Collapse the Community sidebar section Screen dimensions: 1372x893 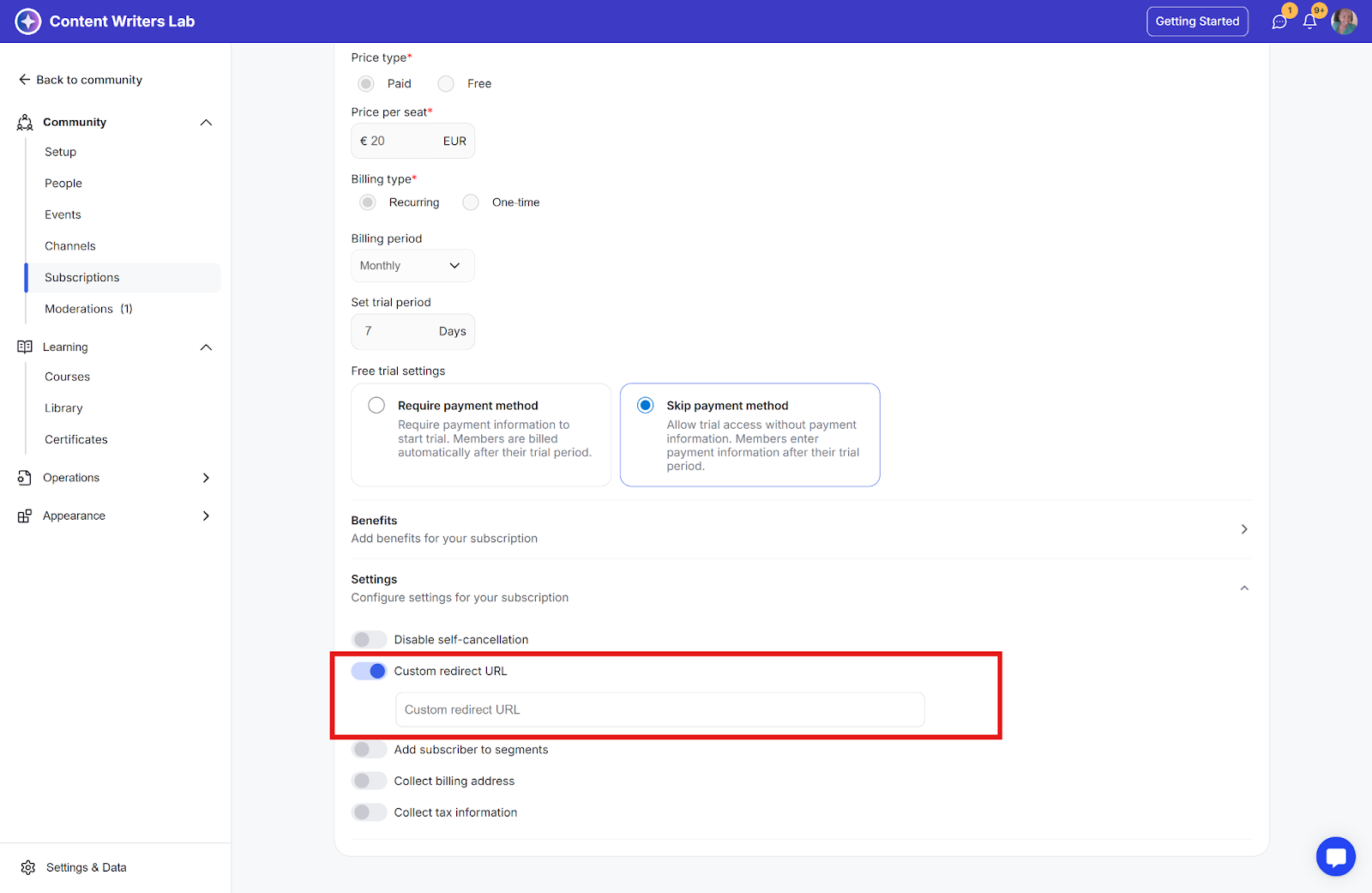pyautogui.click(x=206, y=123)
